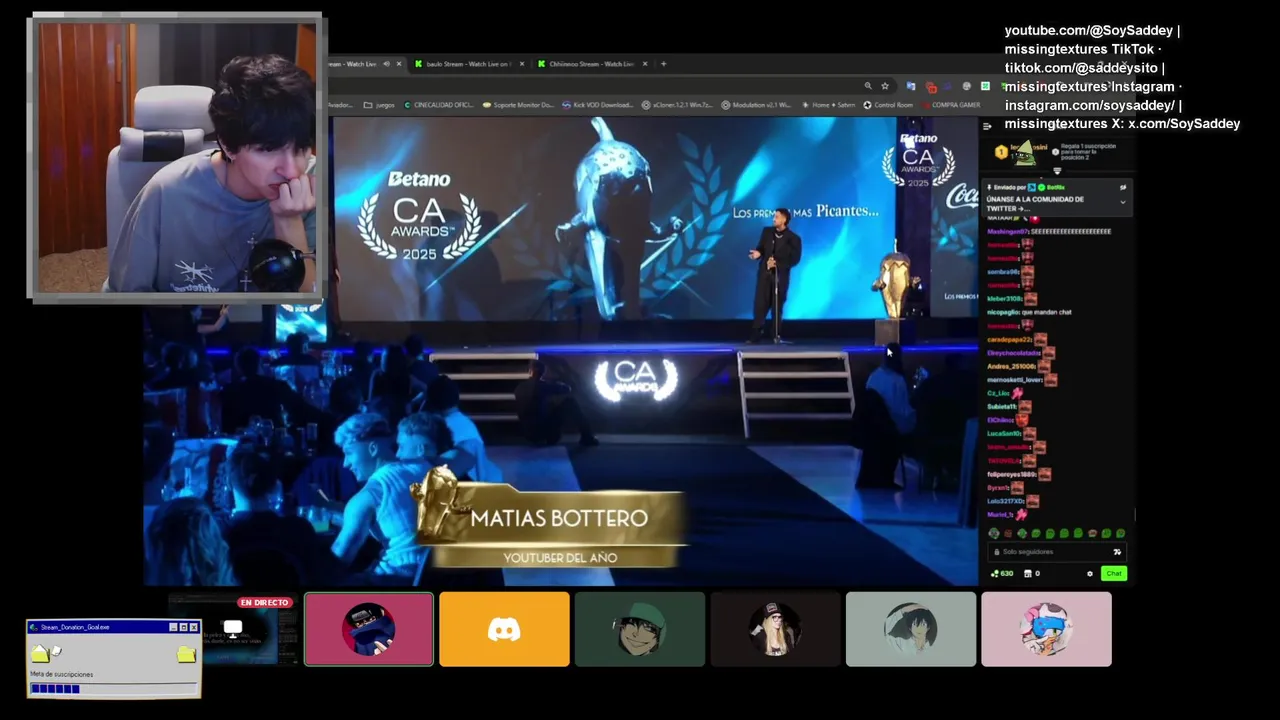Select the gray anime avatar tile

tap(911, 629)
